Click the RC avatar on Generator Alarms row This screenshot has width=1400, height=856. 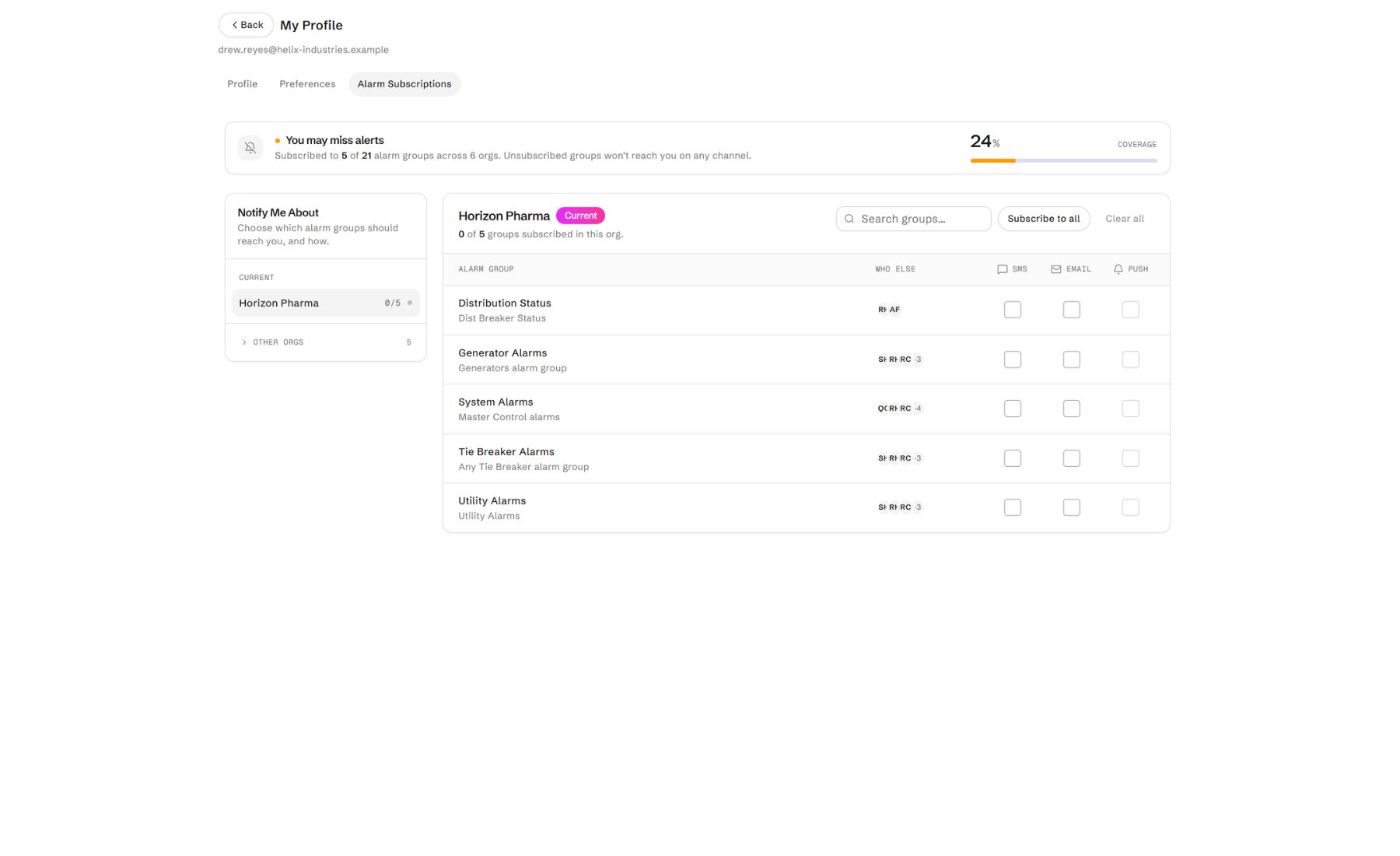[905, 360]
